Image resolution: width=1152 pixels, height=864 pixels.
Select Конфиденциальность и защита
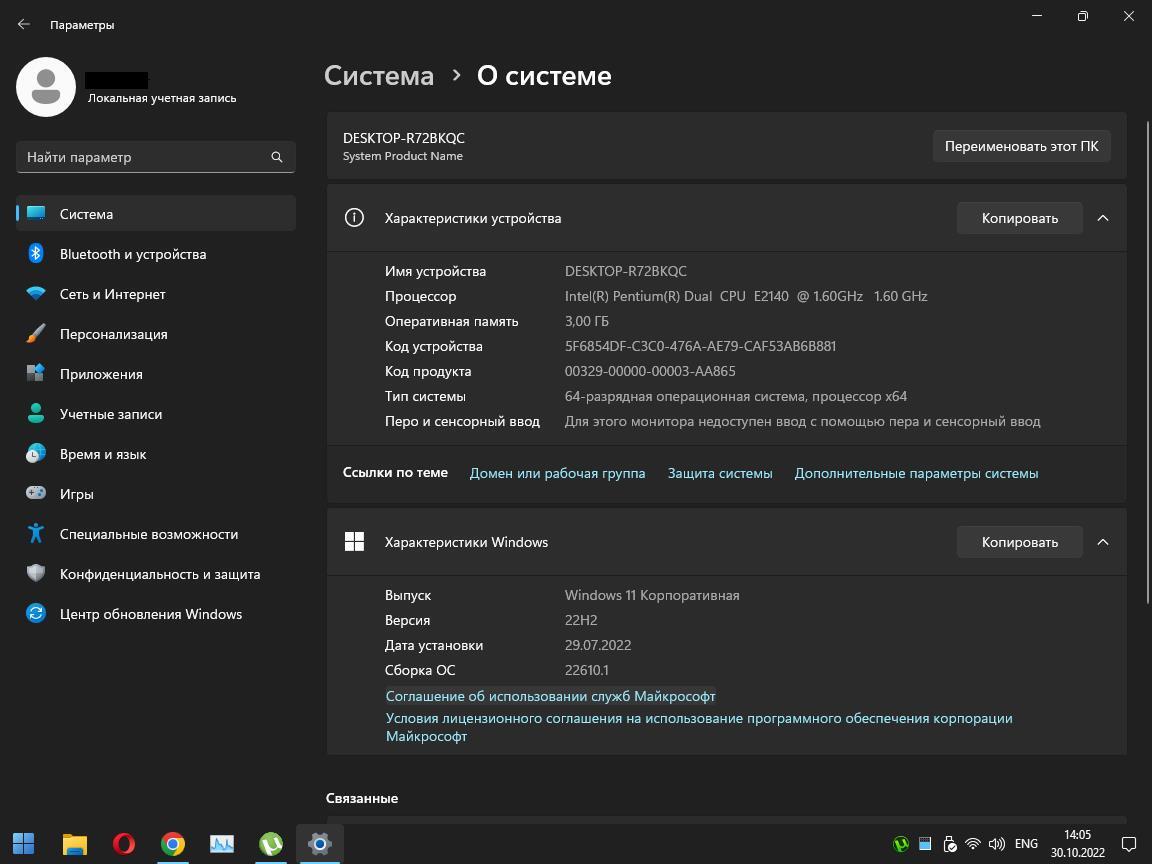point(156,575)
